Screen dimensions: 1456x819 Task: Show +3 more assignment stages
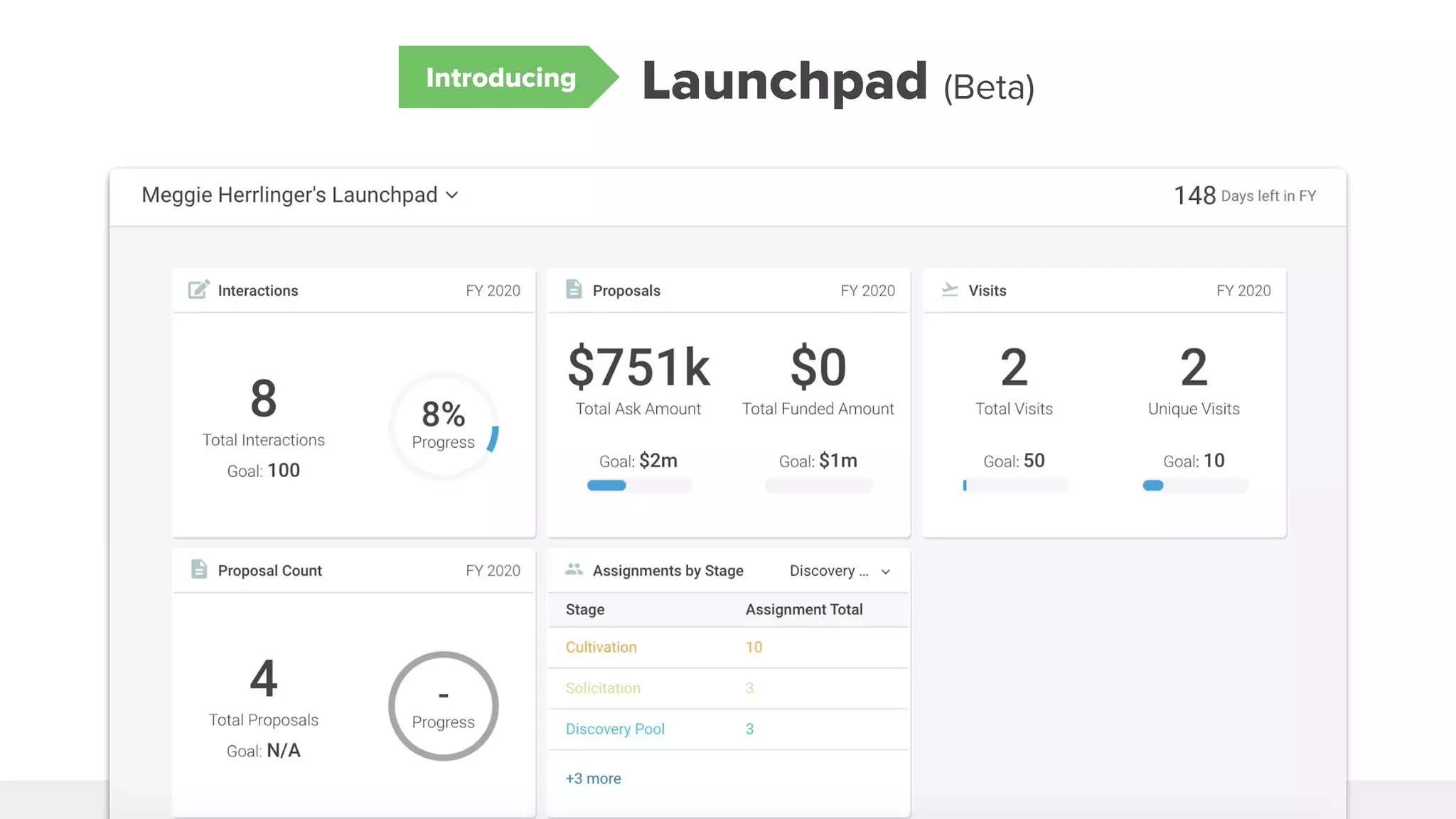tap(593, 778)
